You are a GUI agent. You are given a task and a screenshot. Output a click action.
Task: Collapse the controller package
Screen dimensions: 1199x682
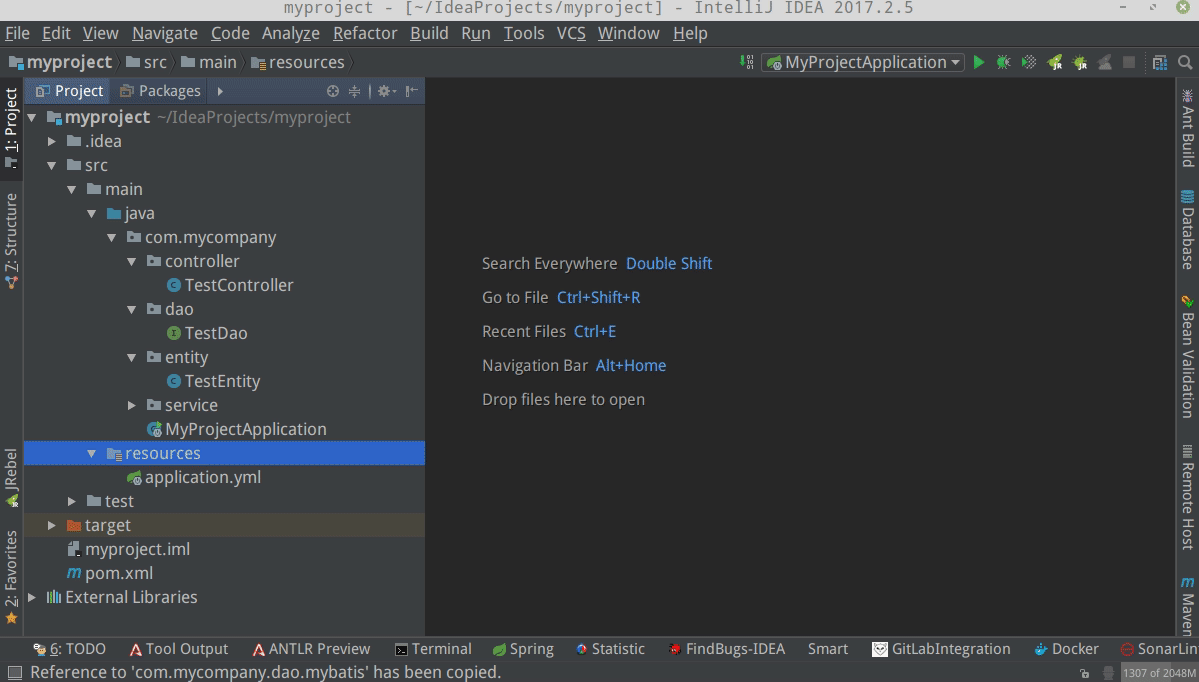[132, 261]
